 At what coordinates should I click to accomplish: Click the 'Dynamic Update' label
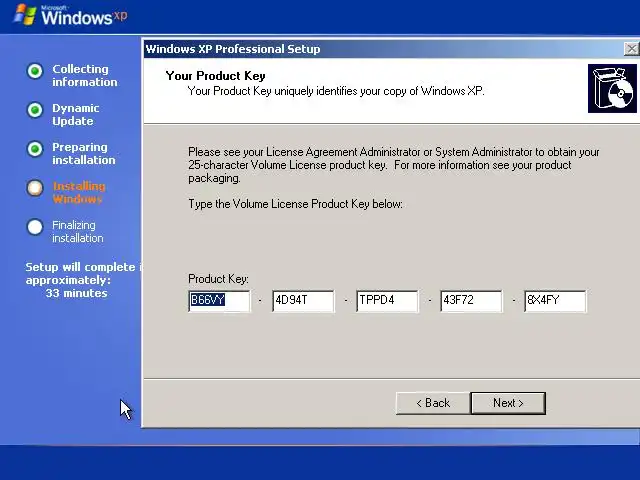pyautogui.click(x=76, y=115)
